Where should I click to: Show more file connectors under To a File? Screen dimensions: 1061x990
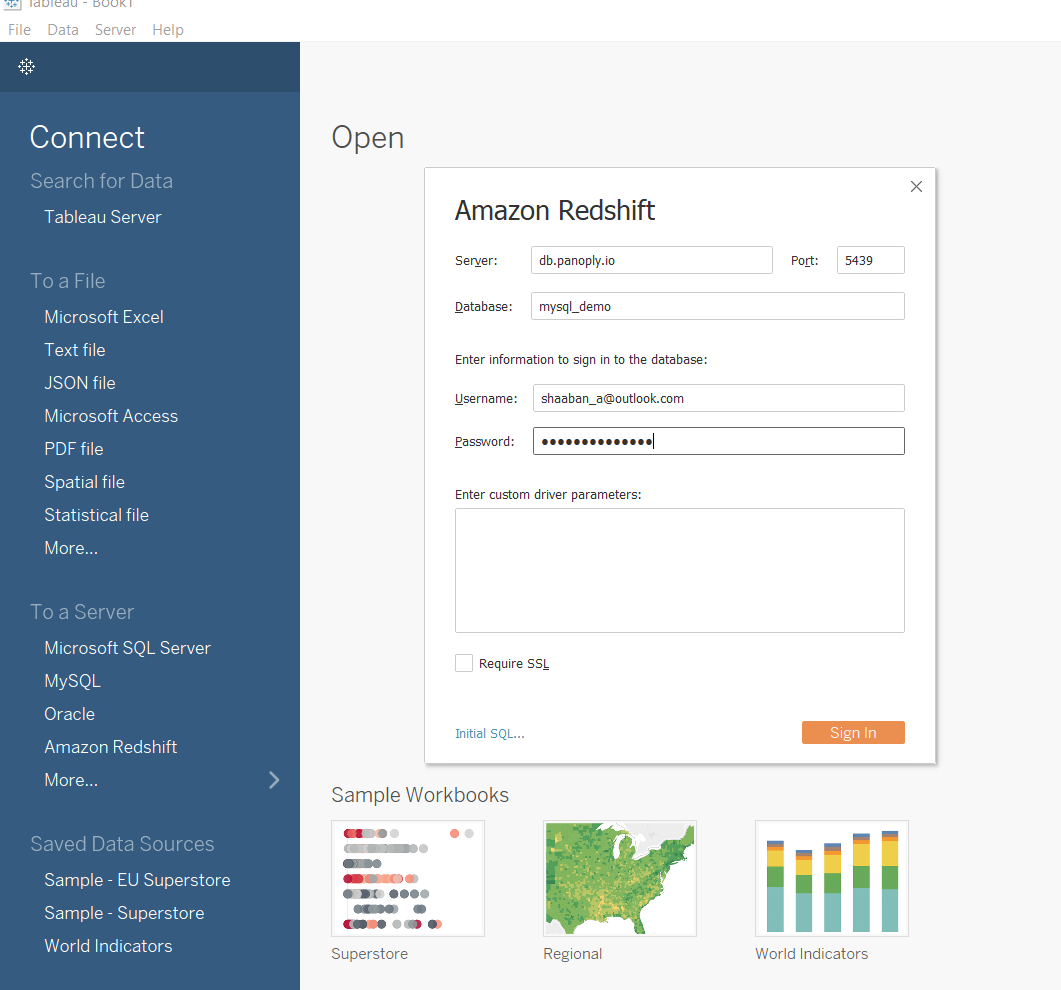pyautogui.click(x=71, y=548)
